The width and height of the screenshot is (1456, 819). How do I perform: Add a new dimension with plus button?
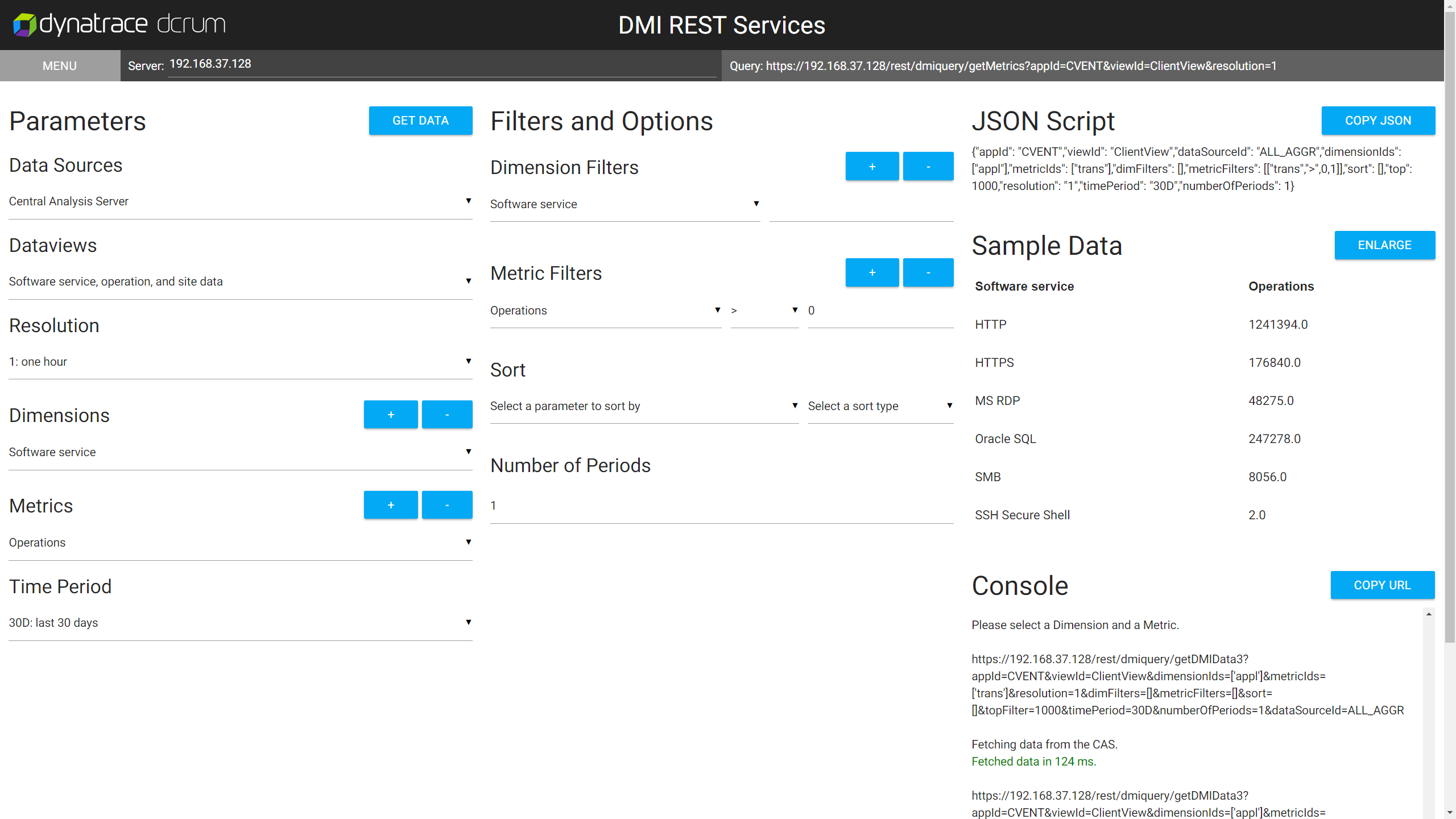click(x=391, y=415)
